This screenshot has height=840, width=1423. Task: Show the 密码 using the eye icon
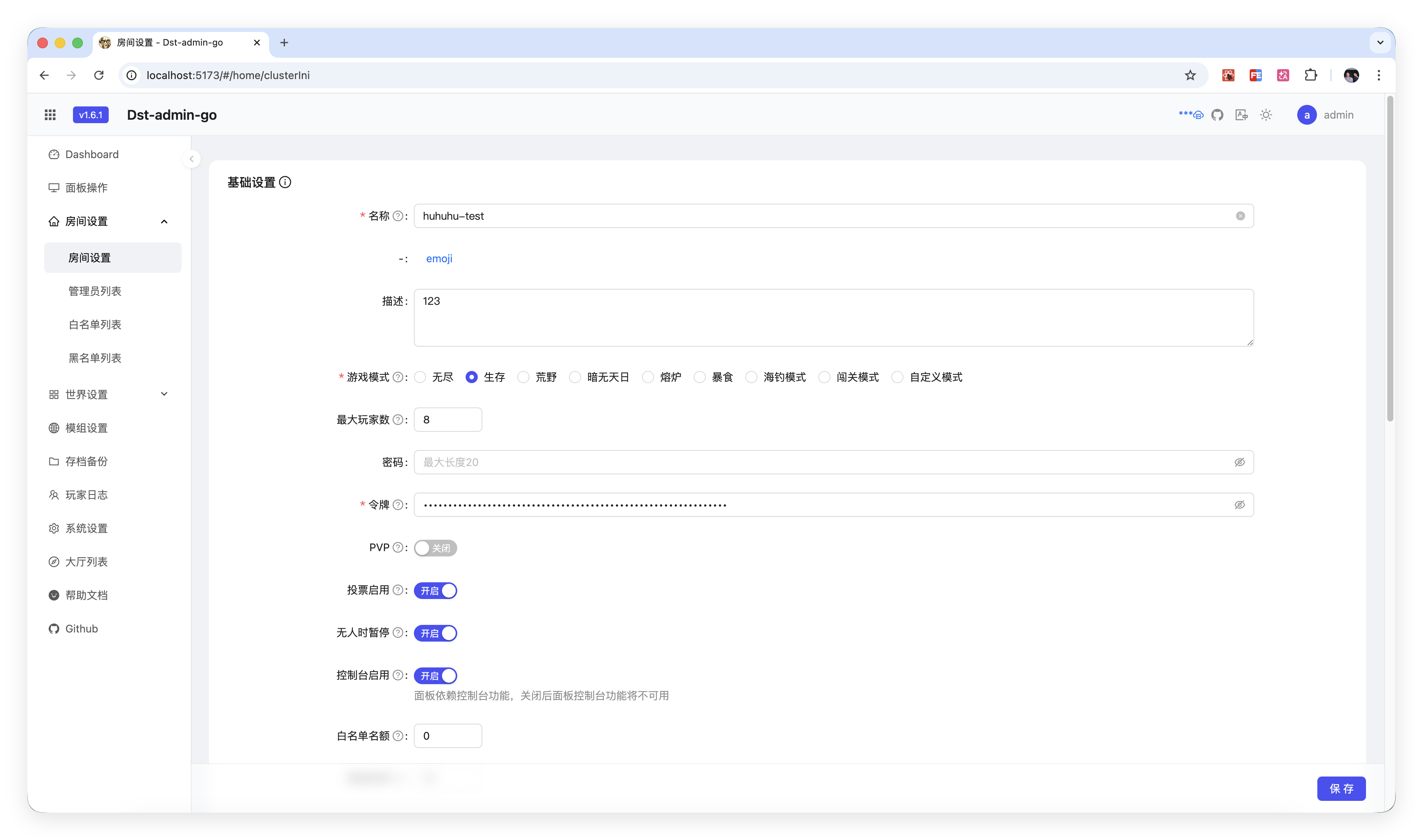[x=1239, y=463]
